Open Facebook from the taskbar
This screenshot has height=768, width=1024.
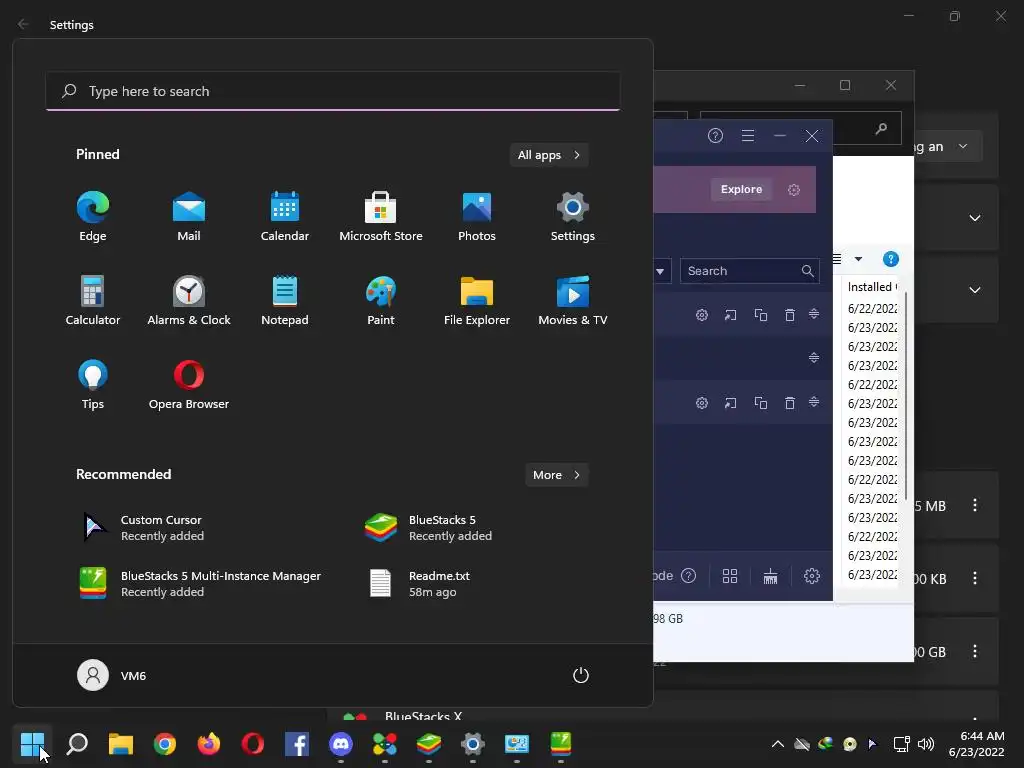[297, 744]
